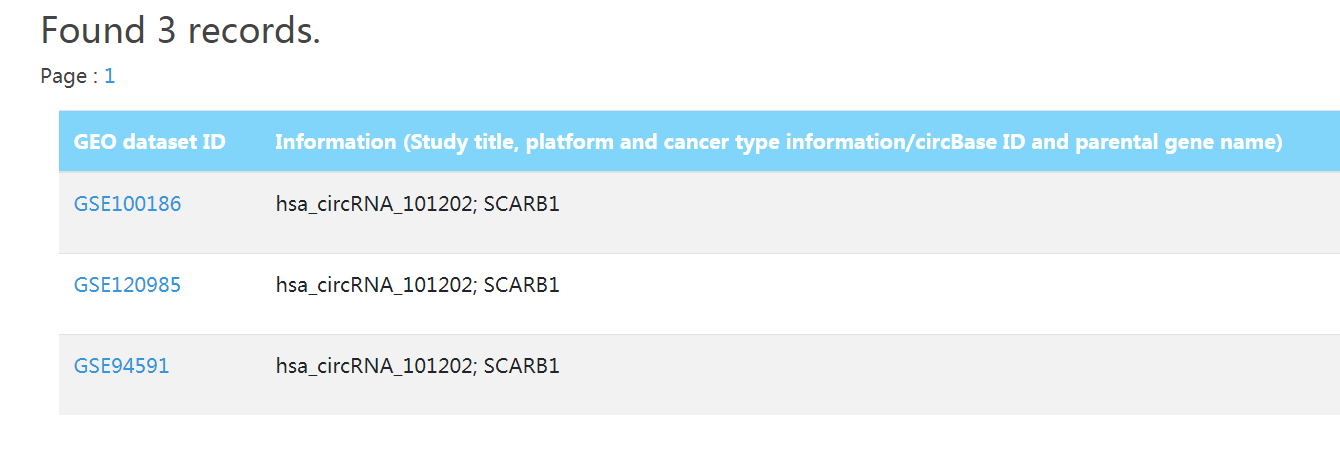This screenshot has height=460, width=1340.
Task: Click the Page label text
Action: (x=63, y=76)
